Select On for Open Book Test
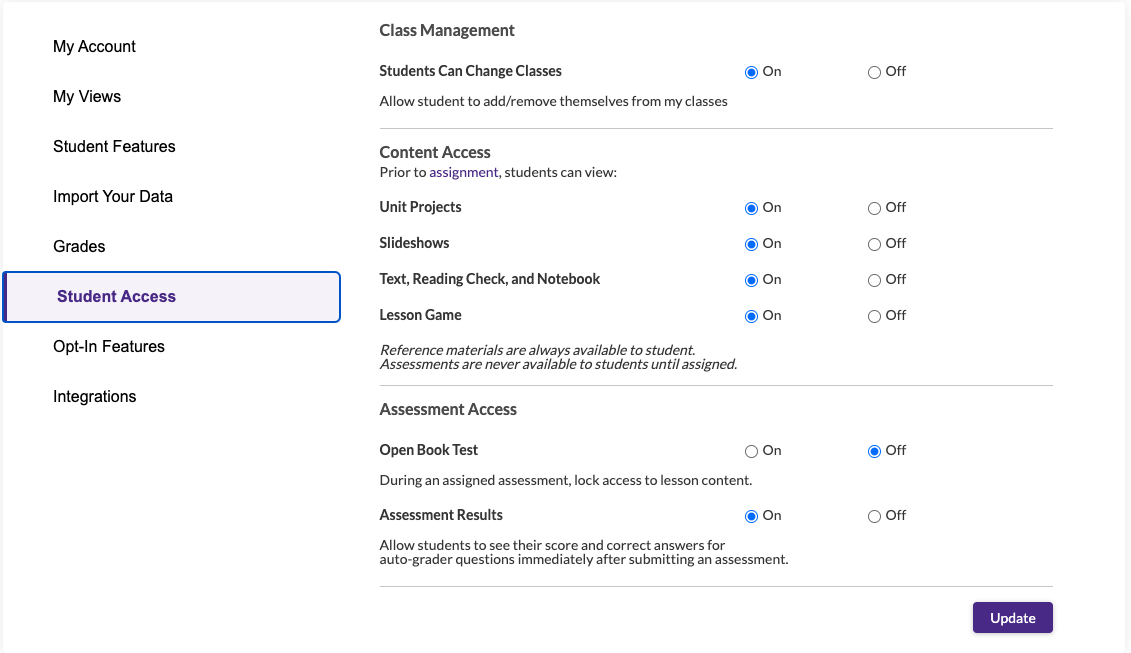 point(750,451)
